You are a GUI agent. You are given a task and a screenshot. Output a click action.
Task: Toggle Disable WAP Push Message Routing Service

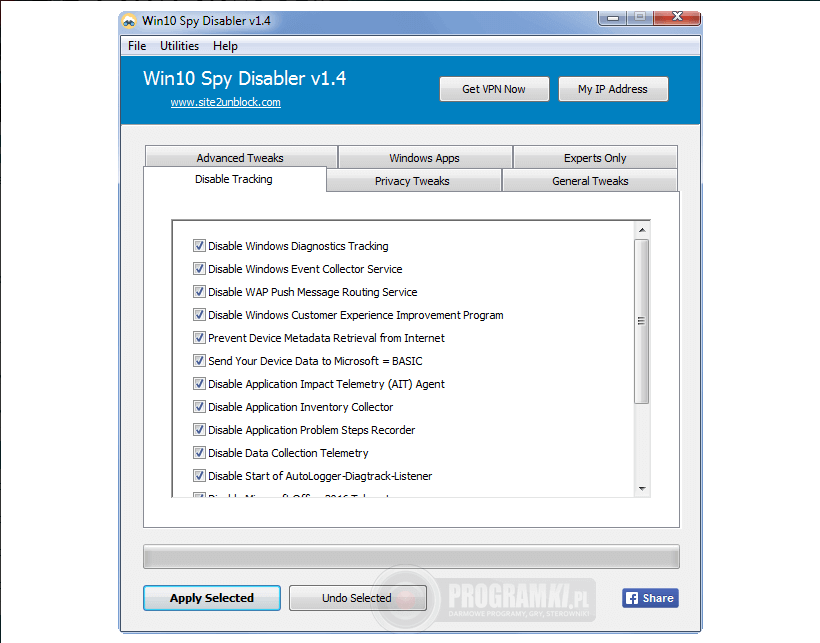199,292
